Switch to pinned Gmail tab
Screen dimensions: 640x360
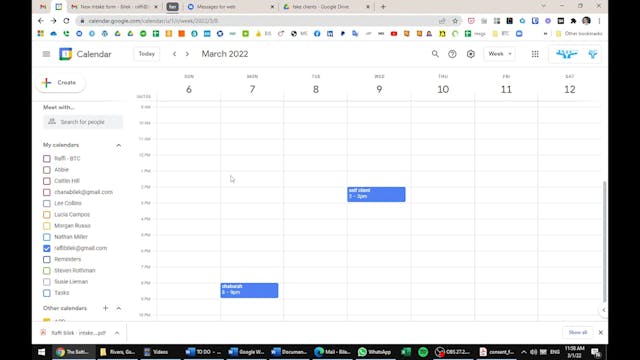tap(43, 7)
